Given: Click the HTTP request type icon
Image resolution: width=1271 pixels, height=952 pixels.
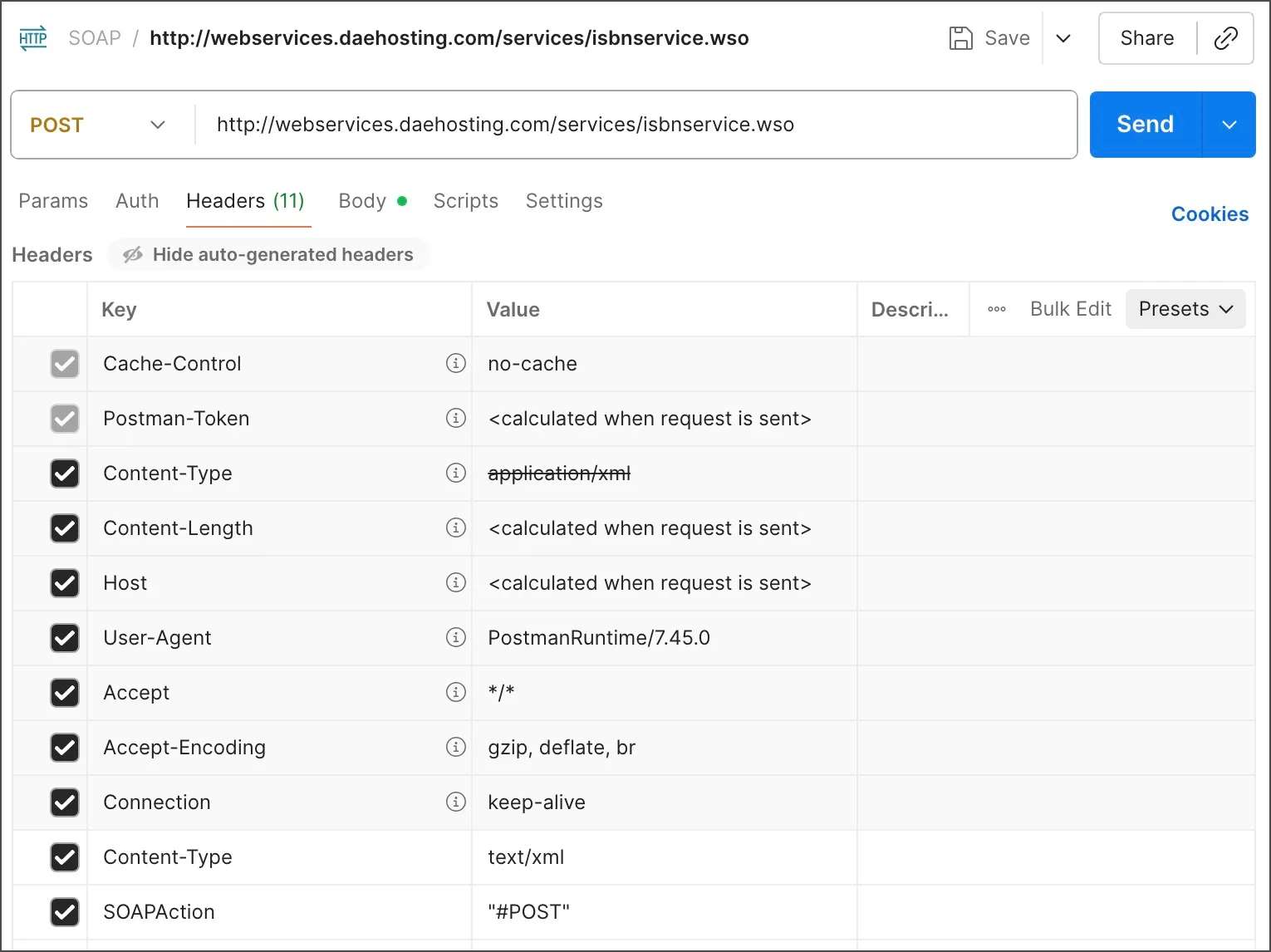Looking at the screenshot, I should pos(33,38).
